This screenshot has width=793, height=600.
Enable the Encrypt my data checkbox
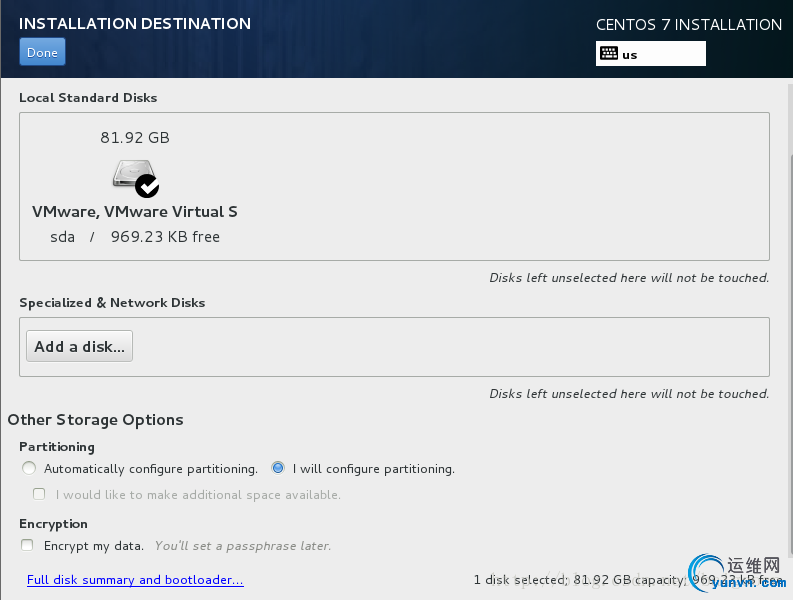pos(28,545)
